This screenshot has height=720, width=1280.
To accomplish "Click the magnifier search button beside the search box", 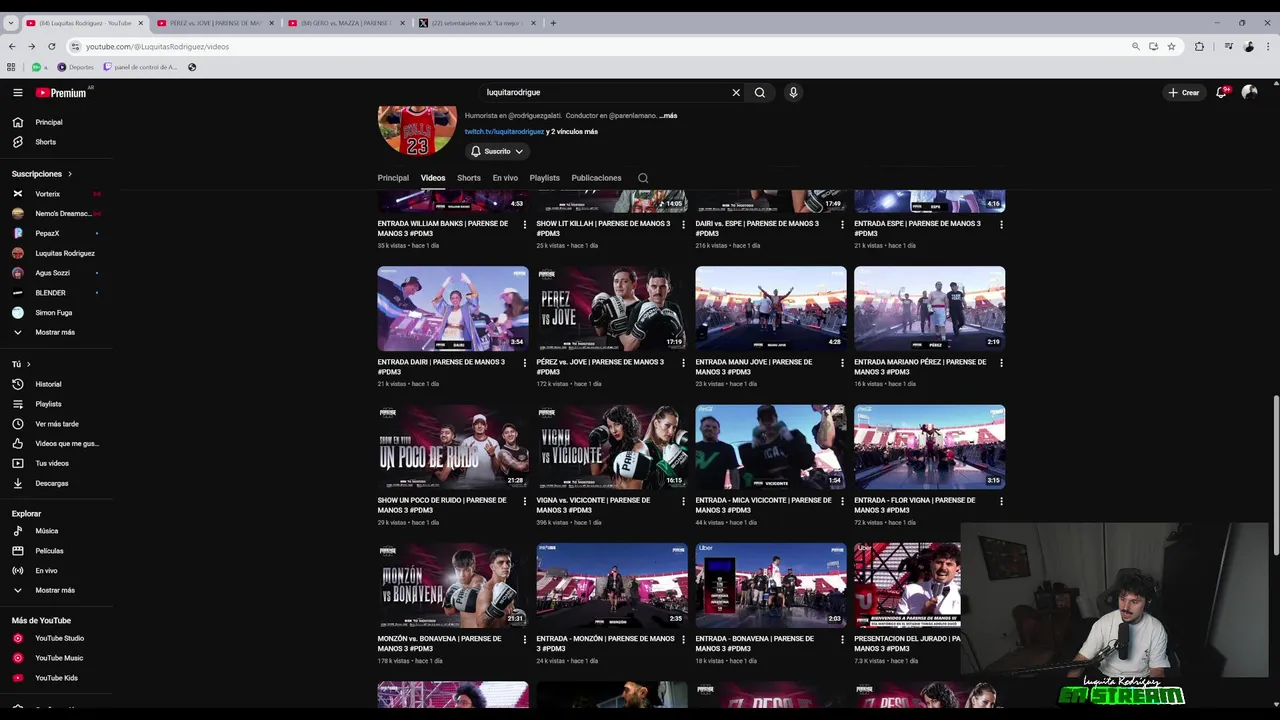I will [760, 92].
